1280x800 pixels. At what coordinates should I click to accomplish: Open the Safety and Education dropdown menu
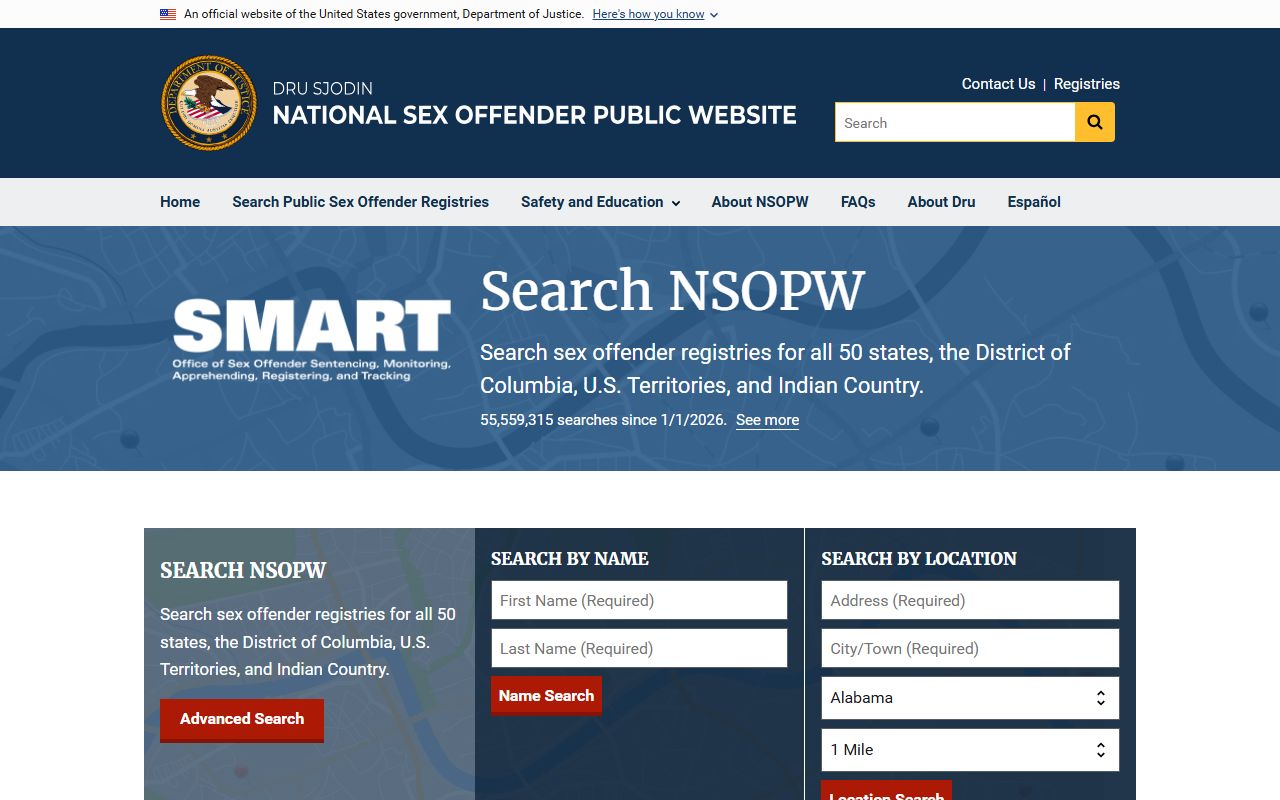600,202
